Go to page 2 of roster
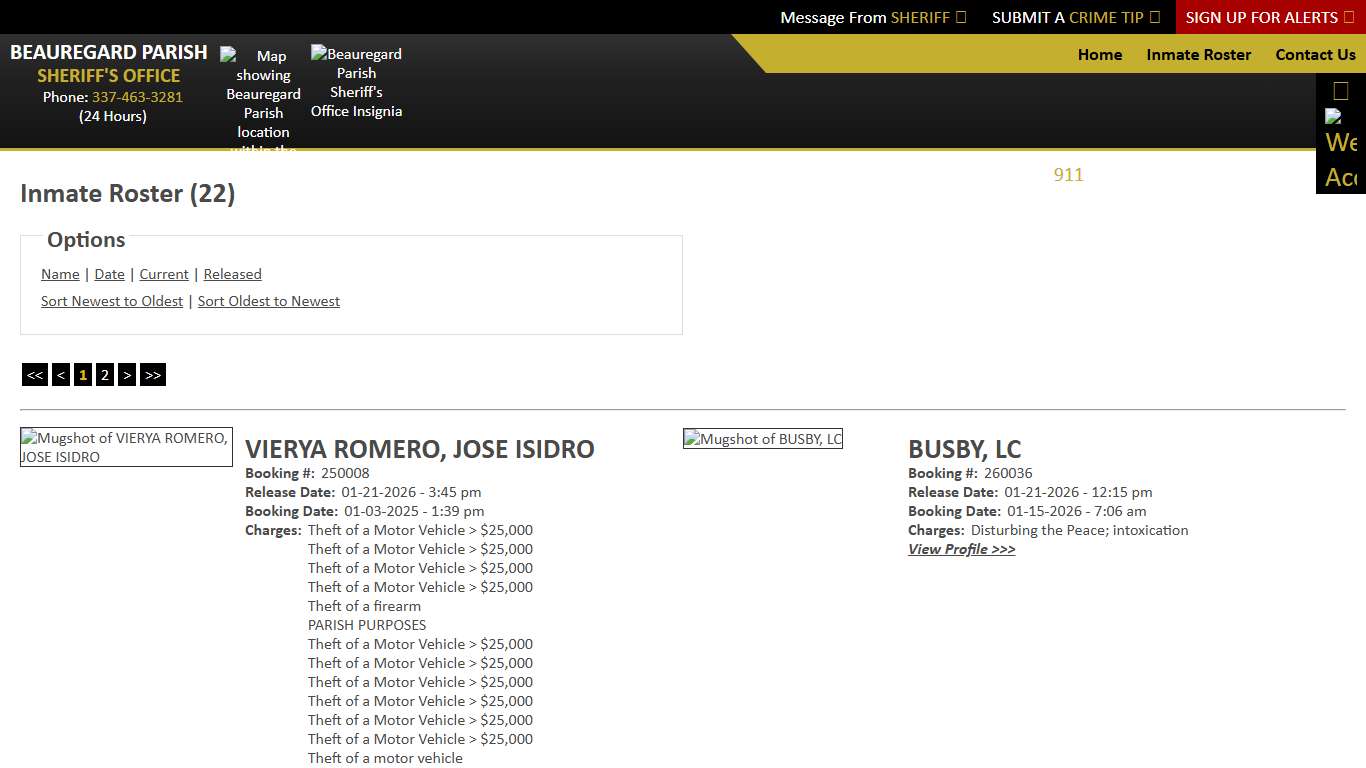Screen dimensions: 1366x768 click(104, 375)
